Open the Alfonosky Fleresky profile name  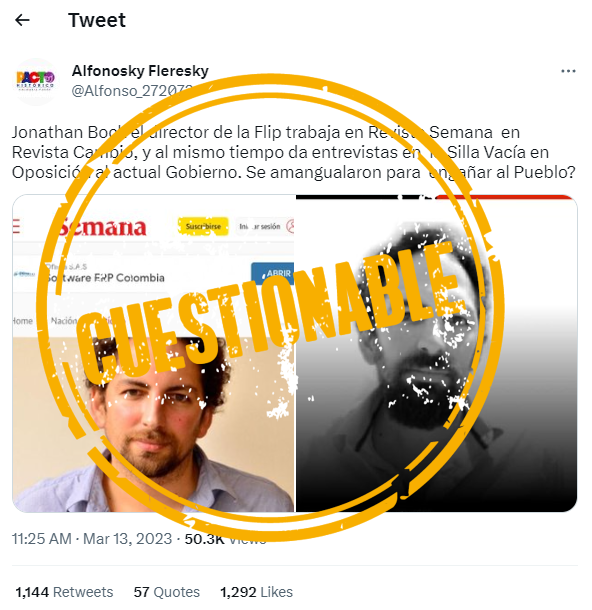point(140,71)
